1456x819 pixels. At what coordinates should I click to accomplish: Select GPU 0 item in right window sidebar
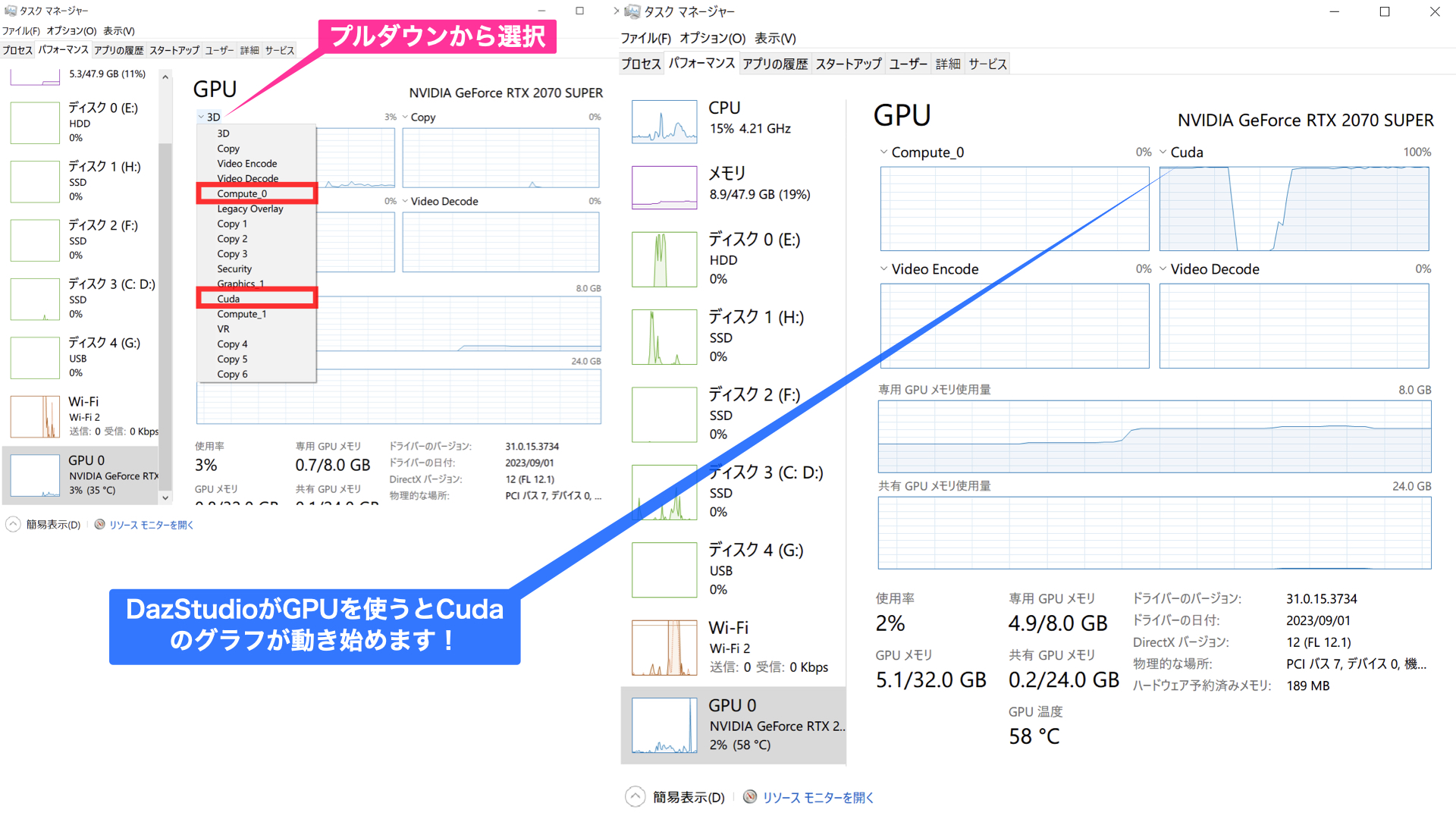(733, 725)
